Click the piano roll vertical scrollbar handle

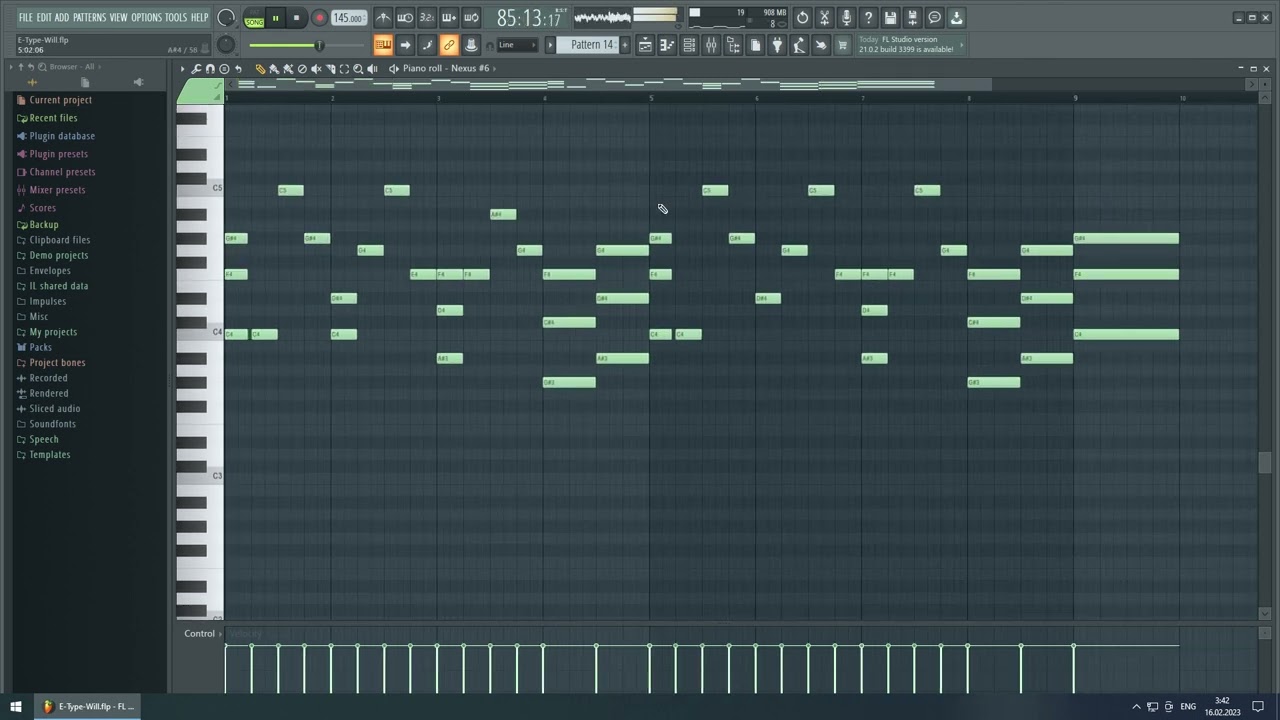pos(1265,463)
